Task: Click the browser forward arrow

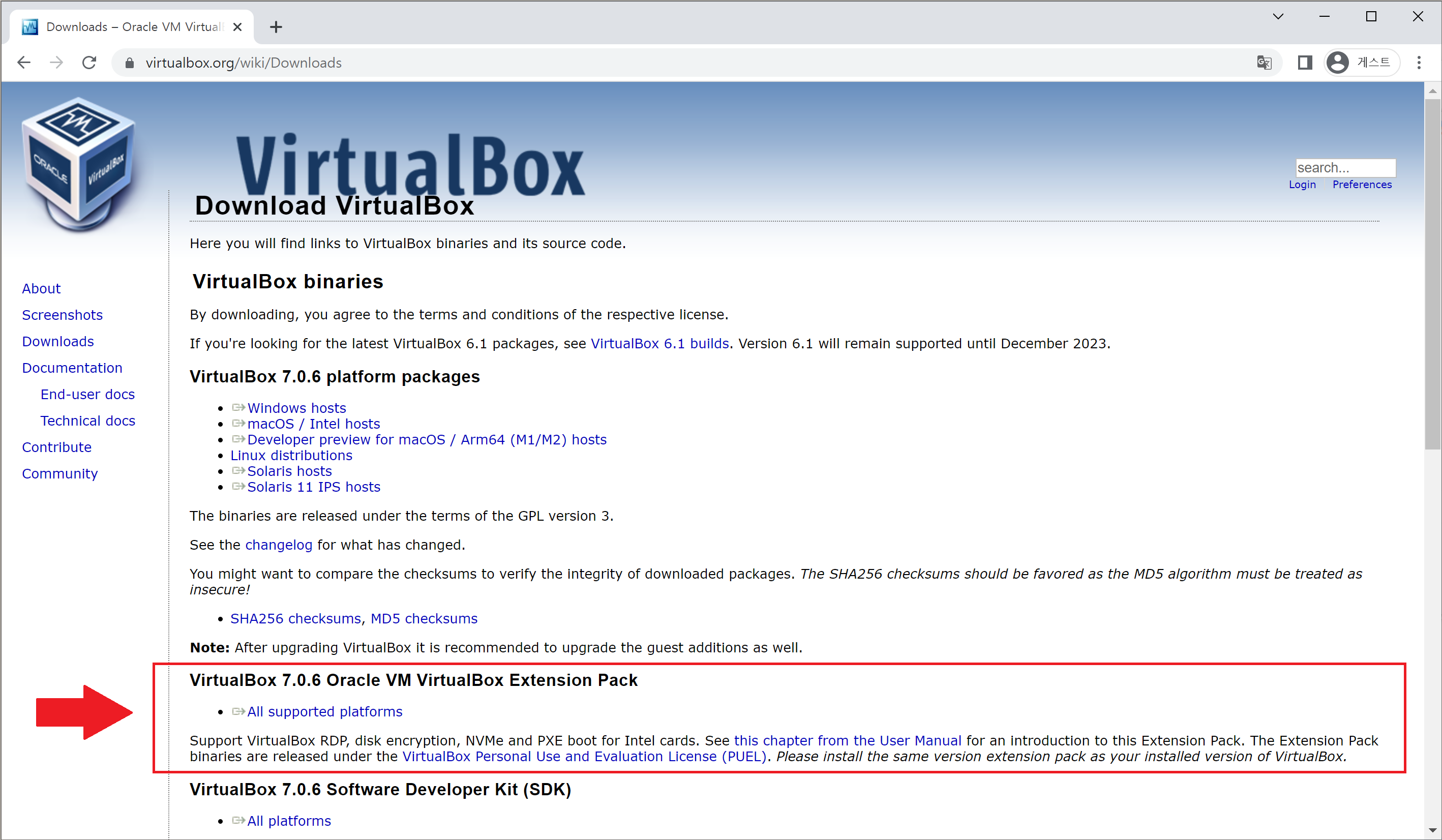Action: coord(56,63)
